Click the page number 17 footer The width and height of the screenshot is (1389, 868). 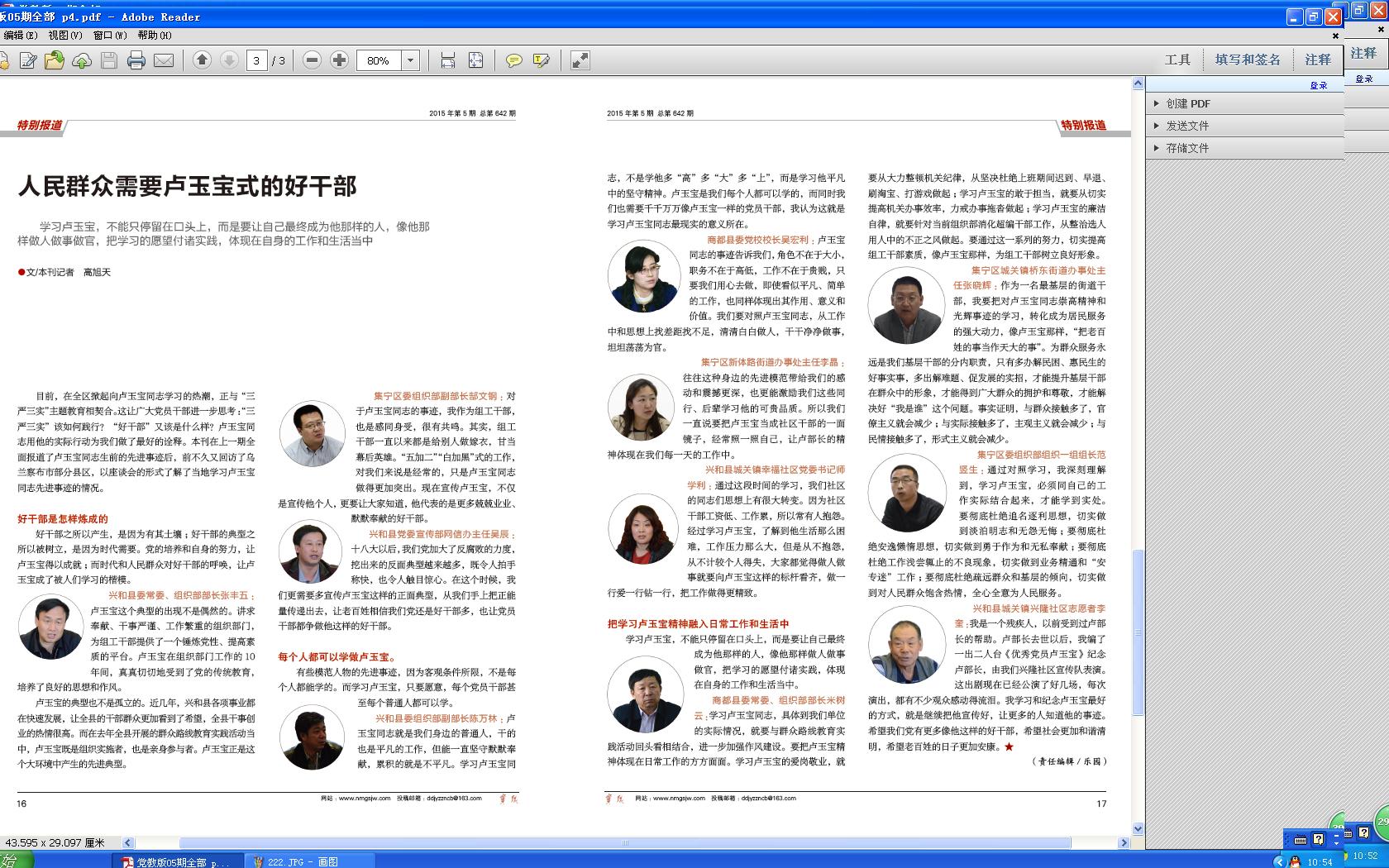[1101, 804]
